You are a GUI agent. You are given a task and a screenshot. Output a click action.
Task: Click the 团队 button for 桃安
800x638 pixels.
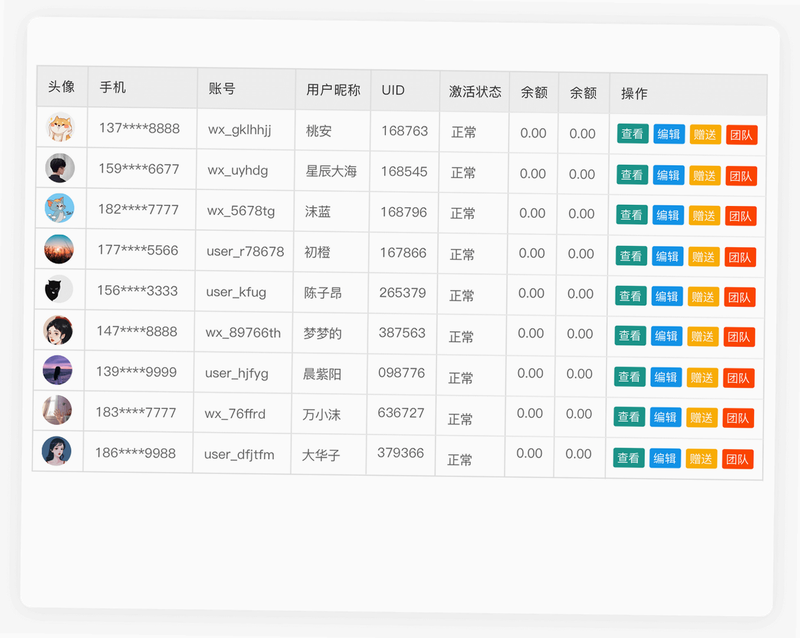pos(742,135)
